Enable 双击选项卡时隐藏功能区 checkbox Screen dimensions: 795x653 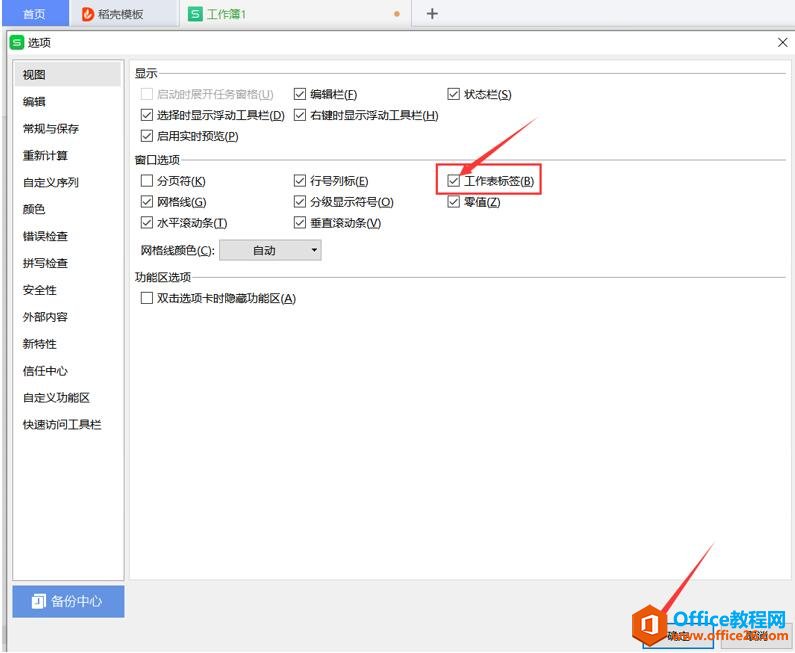pyautogui.click(x=147, y=298)
